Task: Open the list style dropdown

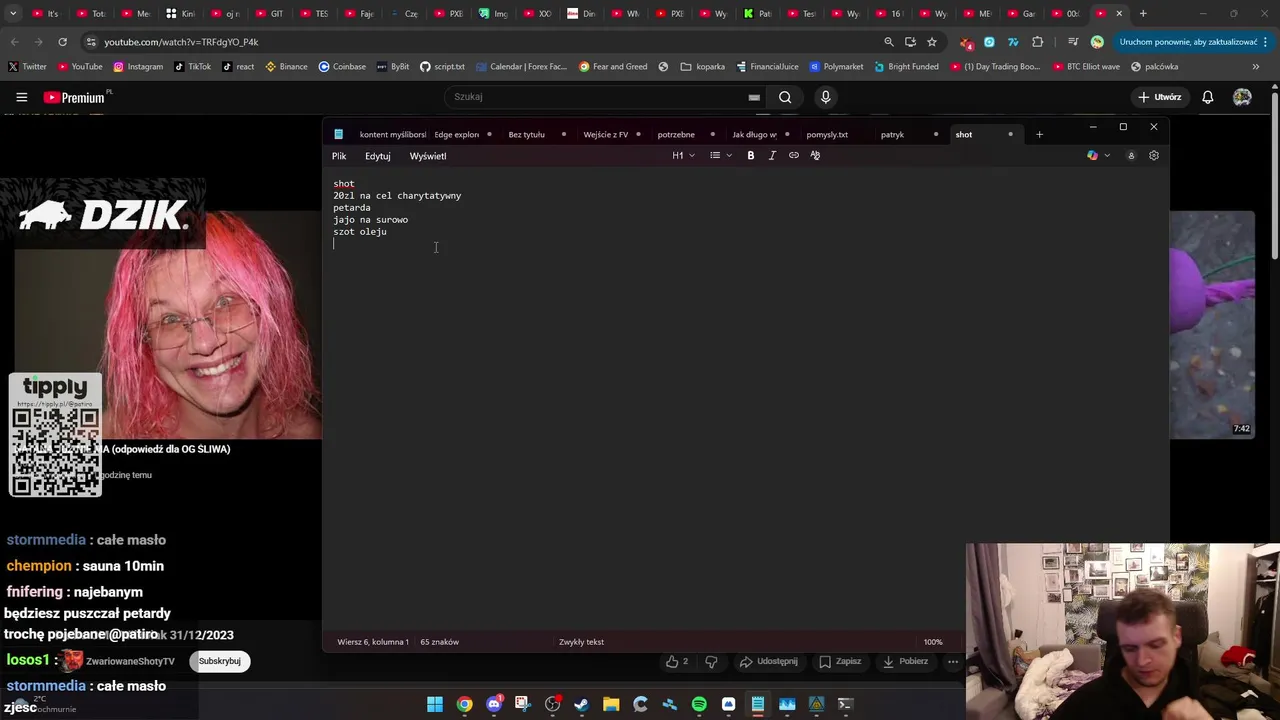Action: pyautogui.click(x=721, y=155)
